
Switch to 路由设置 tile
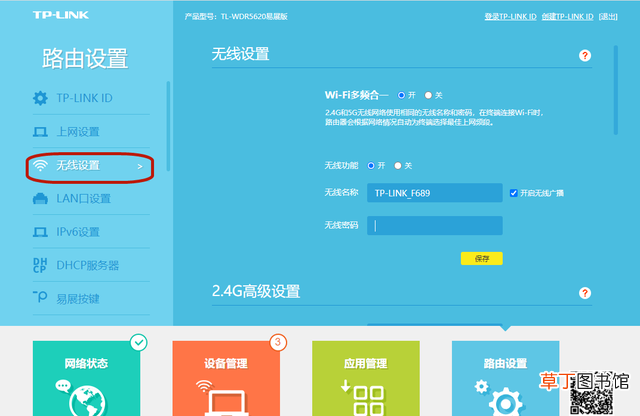(x=505, y=378)
